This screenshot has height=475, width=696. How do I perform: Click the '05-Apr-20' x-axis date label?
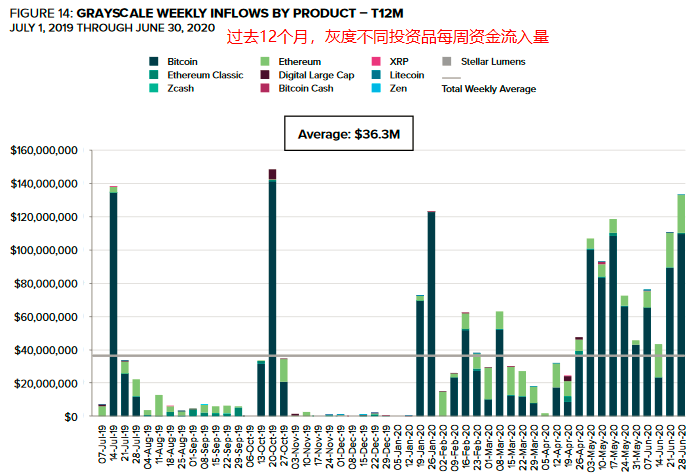(545, 446)
